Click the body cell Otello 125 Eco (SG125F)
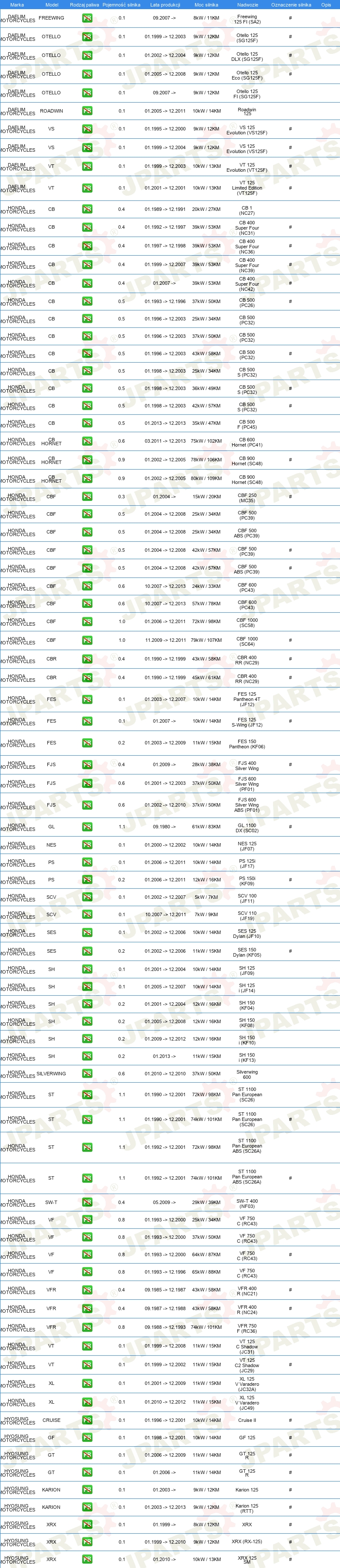Image resolution: width=340 pixels, height=1568 pixels. click(247, 76)
